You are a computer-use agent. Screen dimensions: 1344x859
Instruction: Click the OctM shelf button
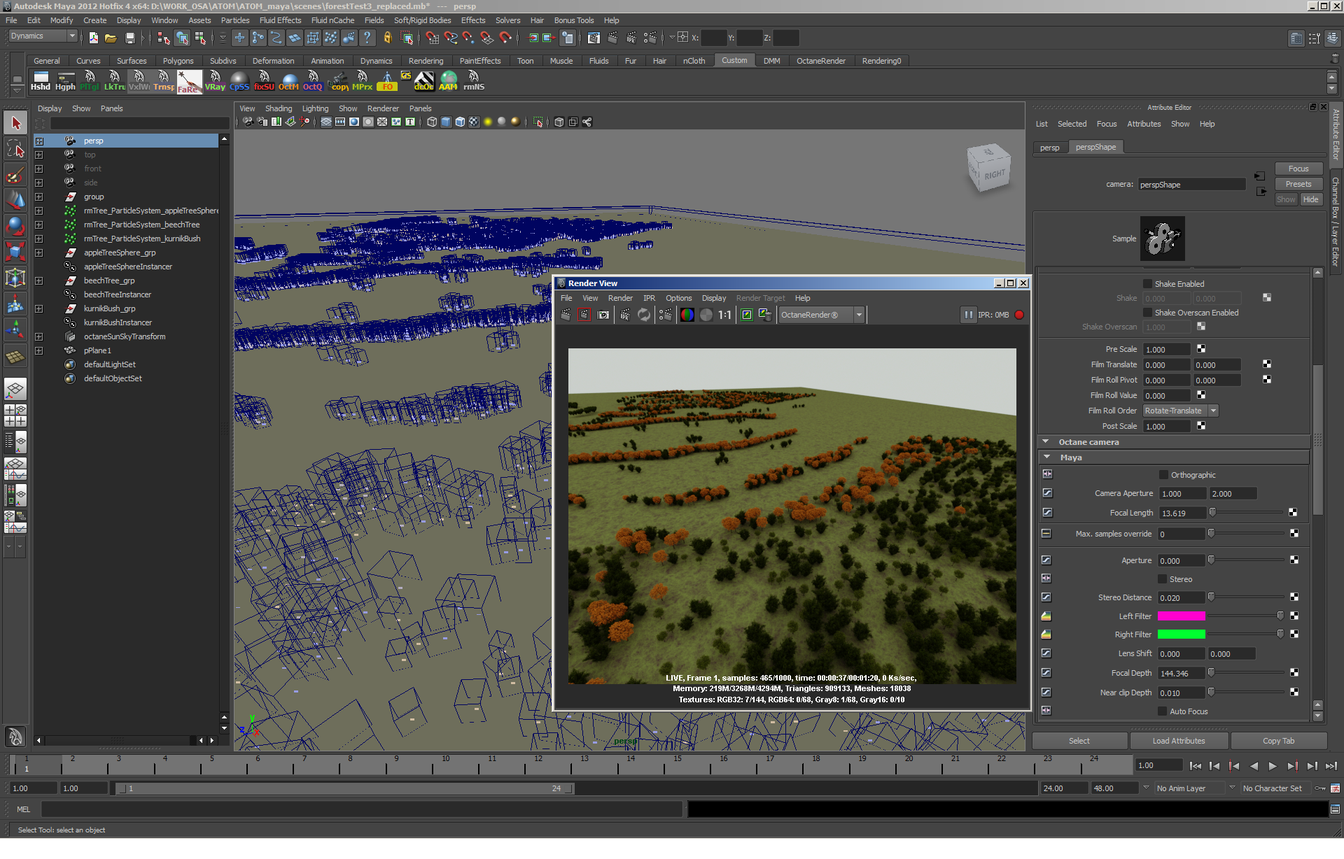click(x=288, y=81)
